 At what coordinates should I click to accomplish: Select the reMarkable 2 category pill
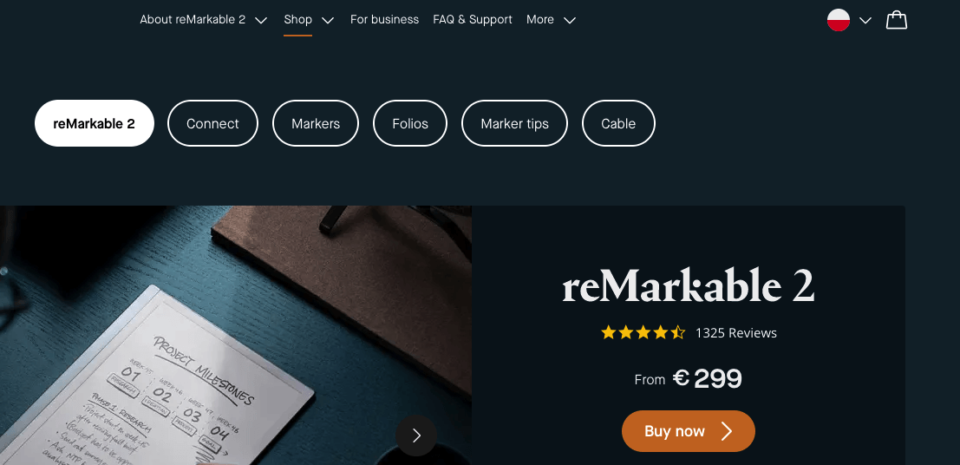pyautogui.click(x=94, y=123)
